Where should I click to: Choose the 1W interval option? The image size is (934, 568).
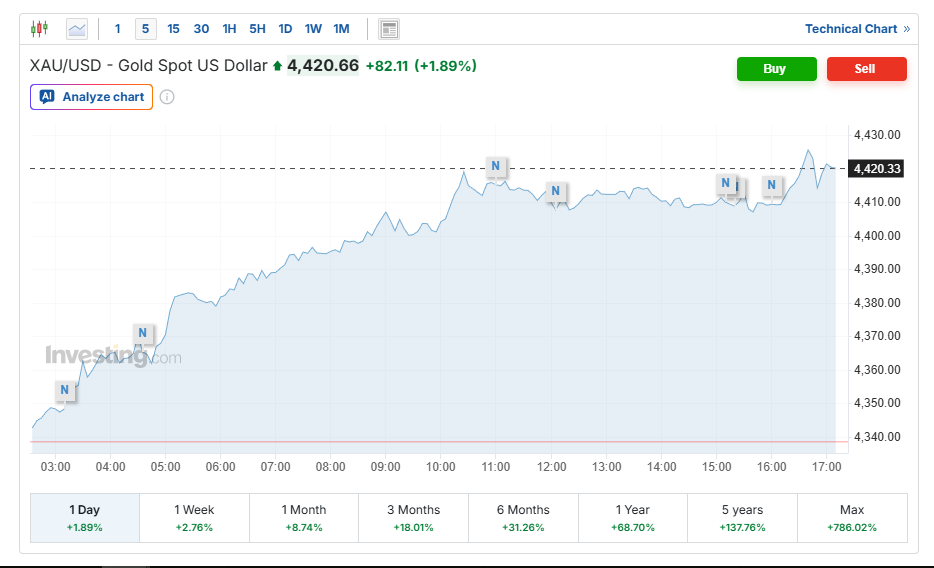(313, 29)
